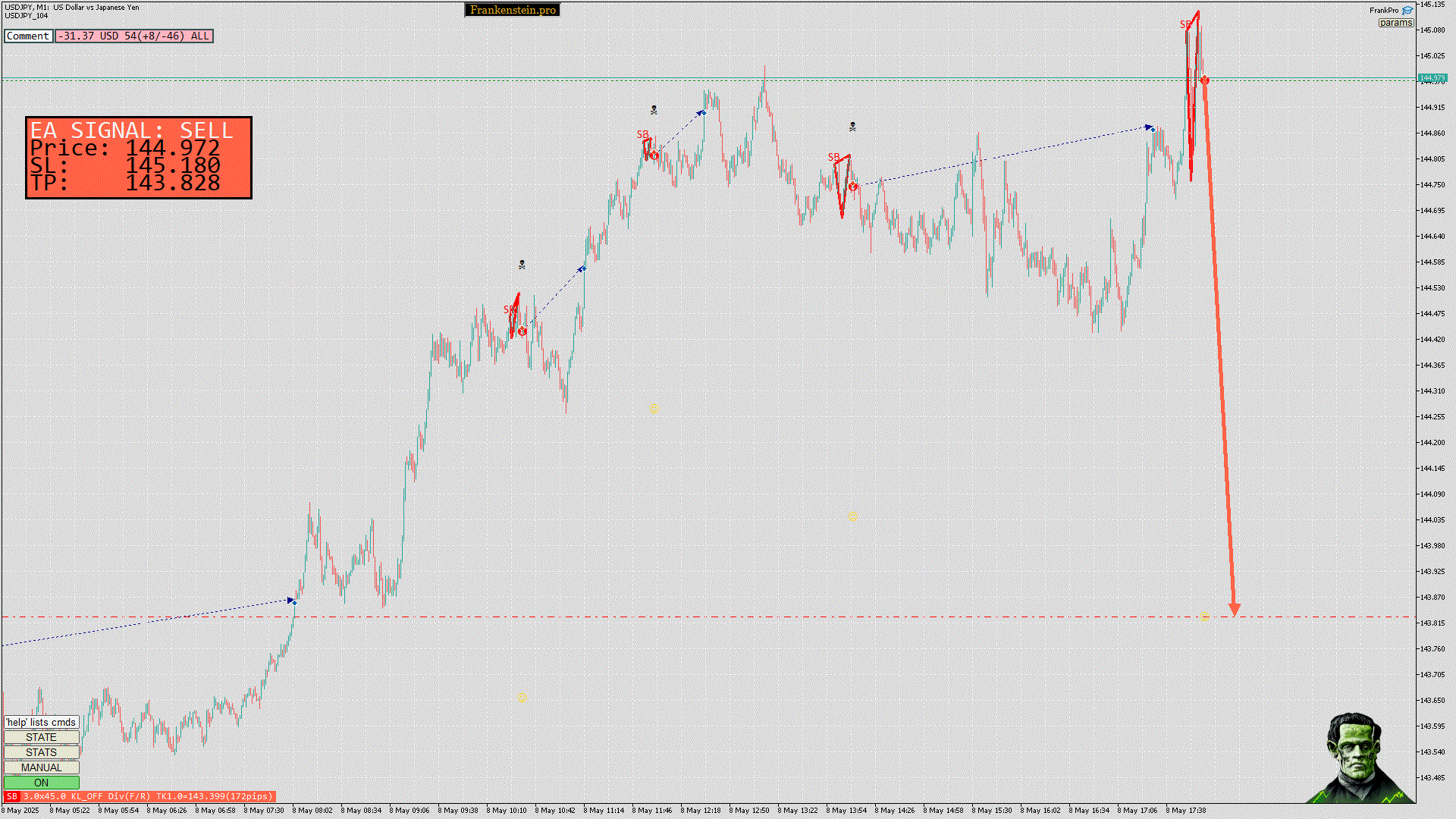Image resolution: width=1456 pixels, height=819 pixels.
Task: Click the SB label near the 11:46 signal
Action: (x=642, y=134)
